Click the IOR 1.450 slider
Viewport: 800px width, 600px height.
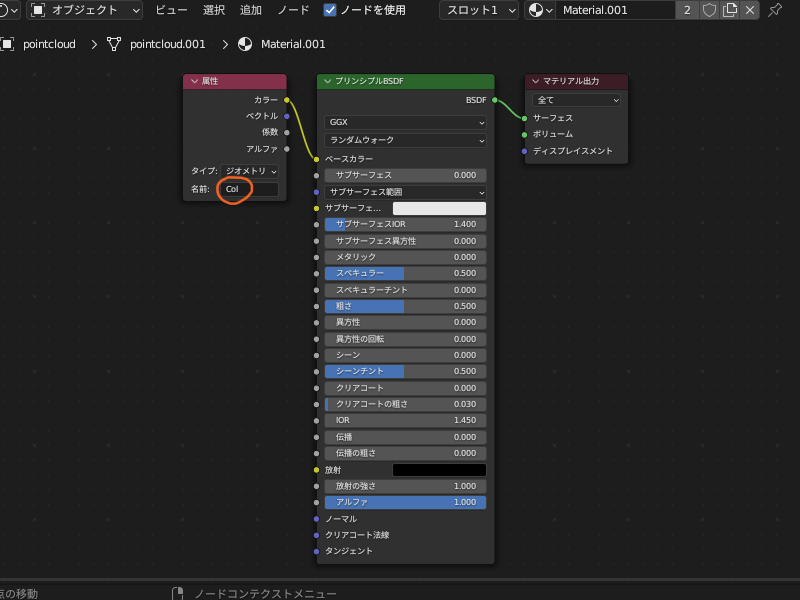tap(405, 420)
